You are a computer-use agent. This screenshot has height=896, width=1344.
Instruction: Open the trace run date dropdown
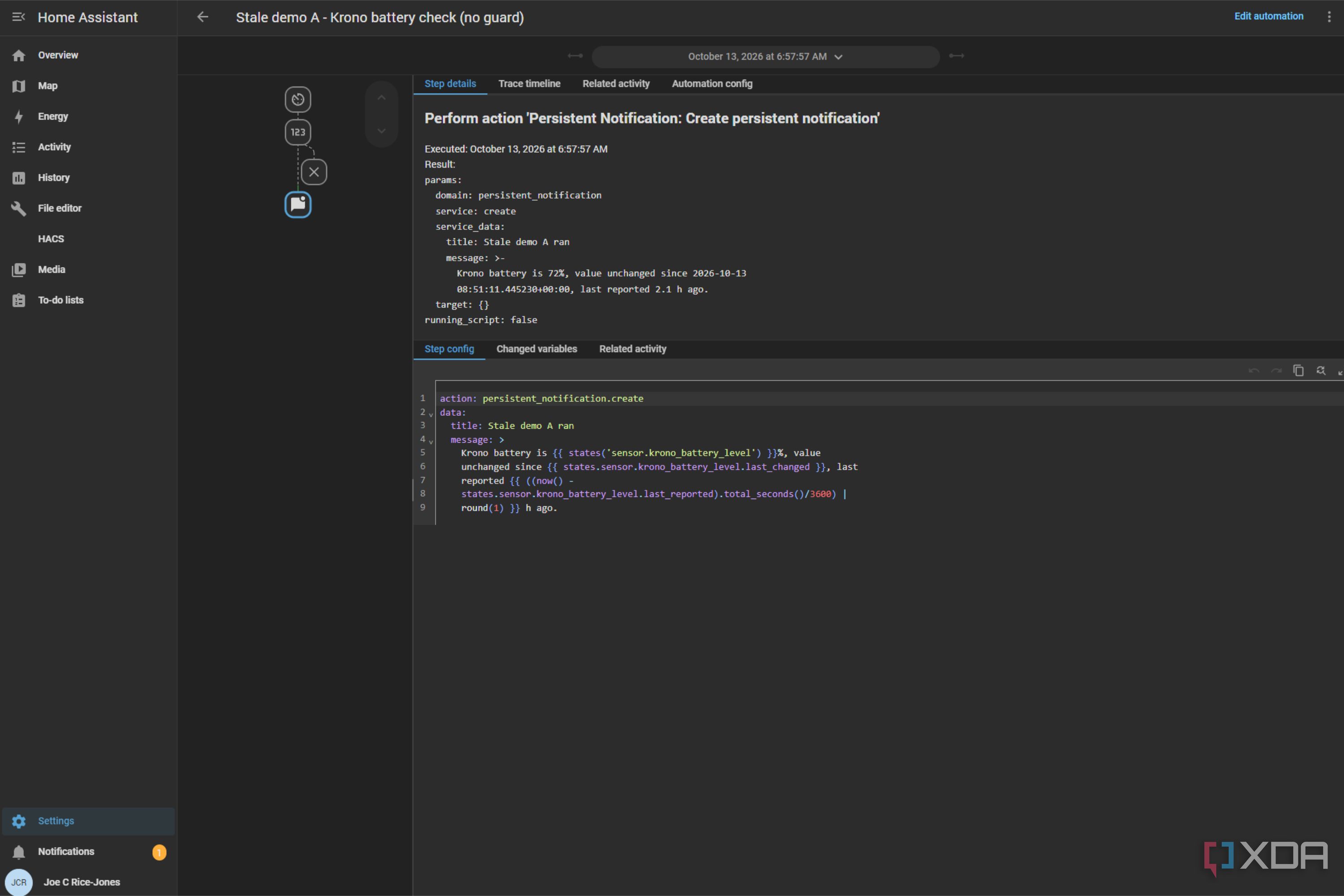click(765, 56)
